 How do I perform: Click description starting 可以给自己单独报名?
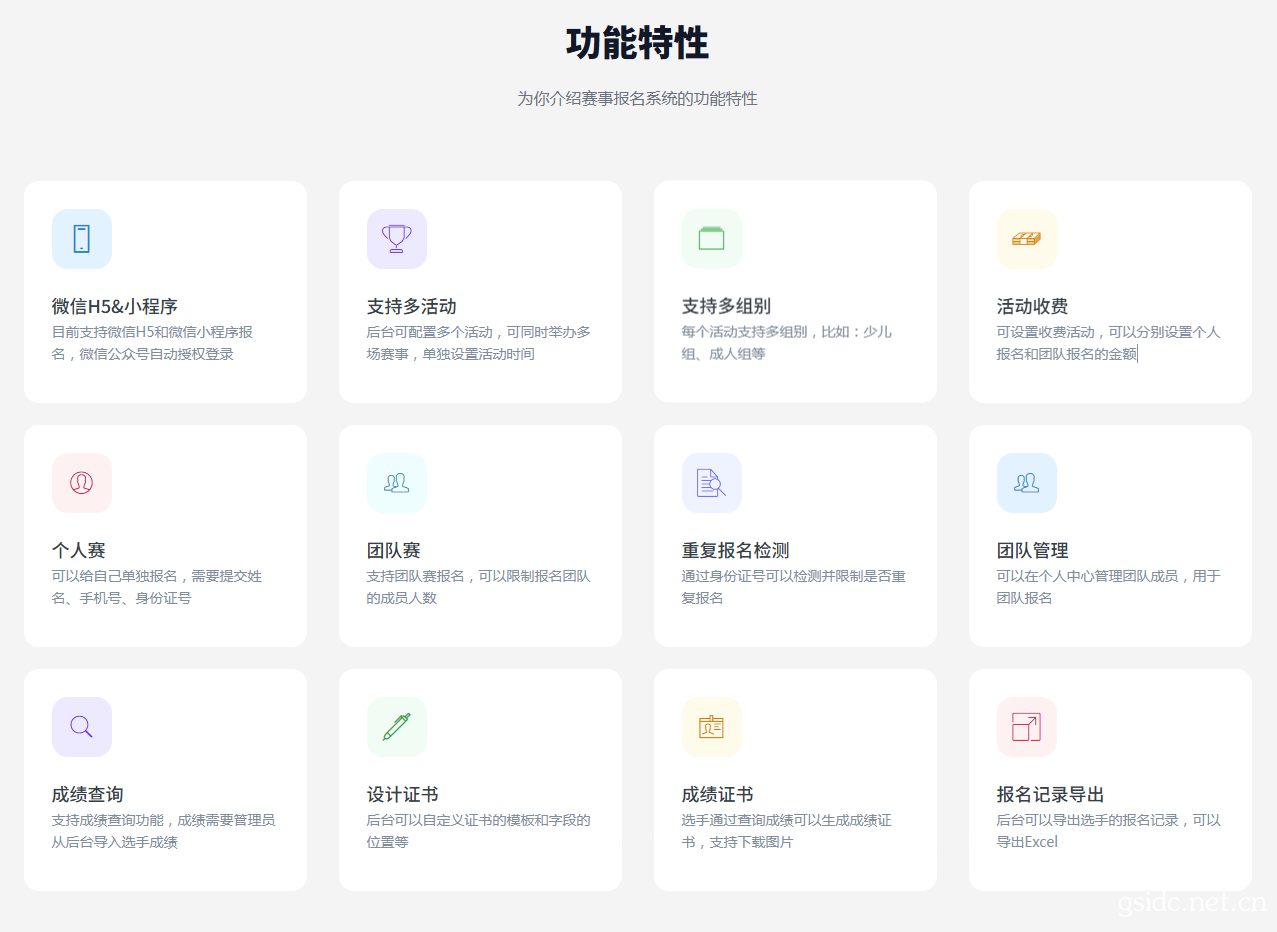157,587
